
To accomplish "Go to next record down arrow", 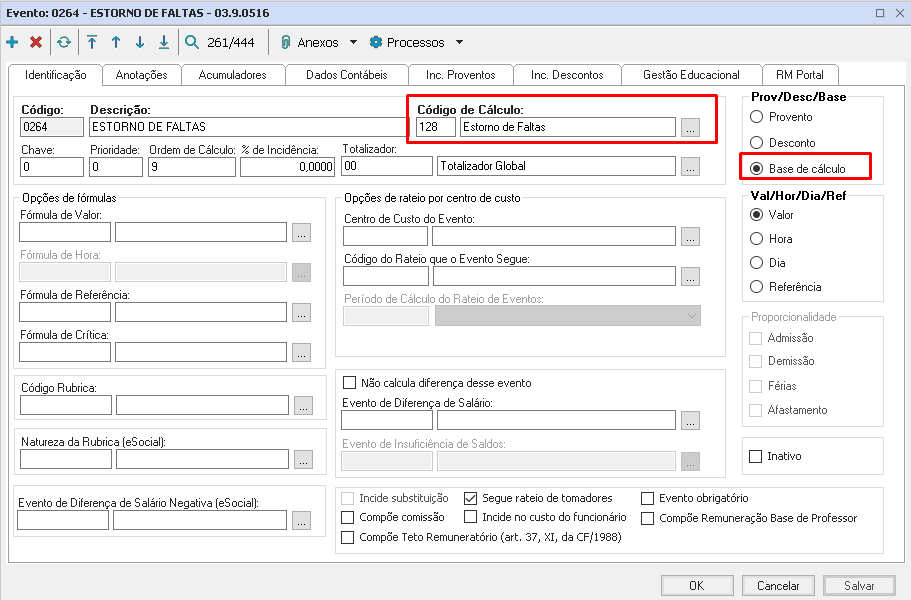I will 140,42.
